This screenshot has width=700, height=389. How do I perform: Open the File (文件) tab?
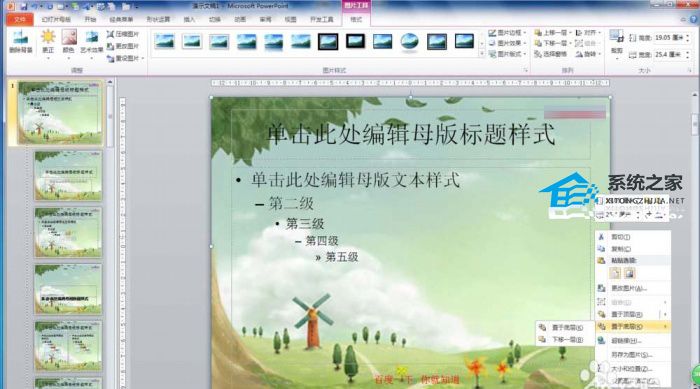20,20
